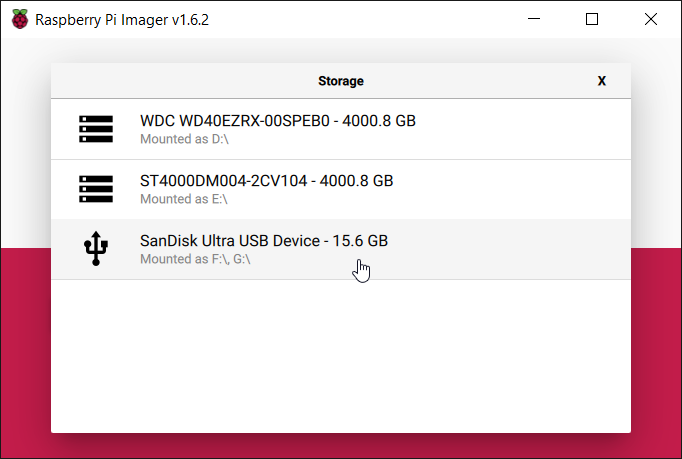Click the Raspberry Pi logo in title bar
Screen dimensions: 682x459
click(19, 19)
